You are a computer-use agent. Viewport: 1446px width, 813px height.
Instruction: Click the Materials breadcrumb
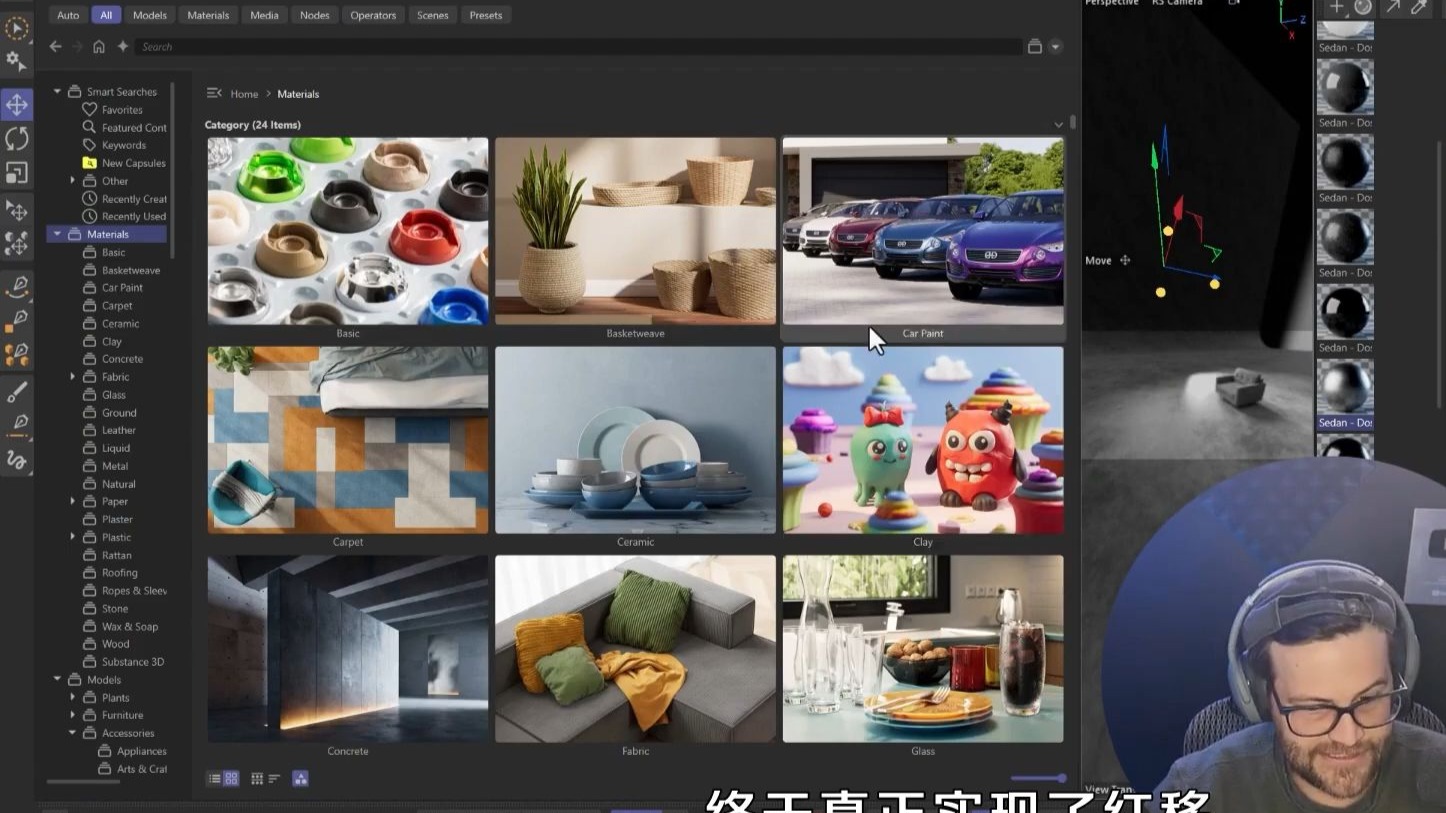(298, 94)
